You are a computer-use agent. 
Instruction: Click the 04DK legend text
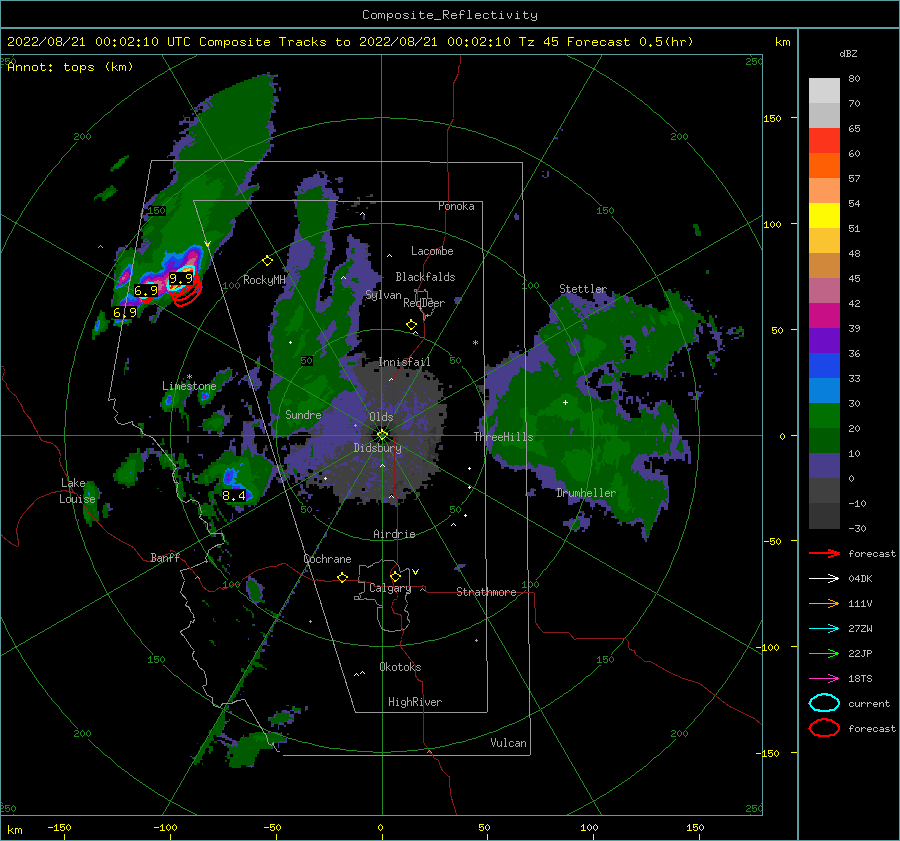tap(860, 579)
